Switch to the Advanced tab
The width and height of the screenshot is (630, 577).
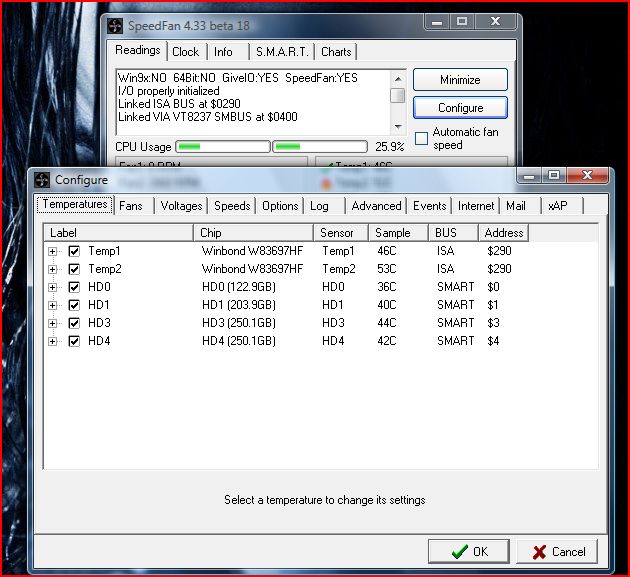click(376, 206)
